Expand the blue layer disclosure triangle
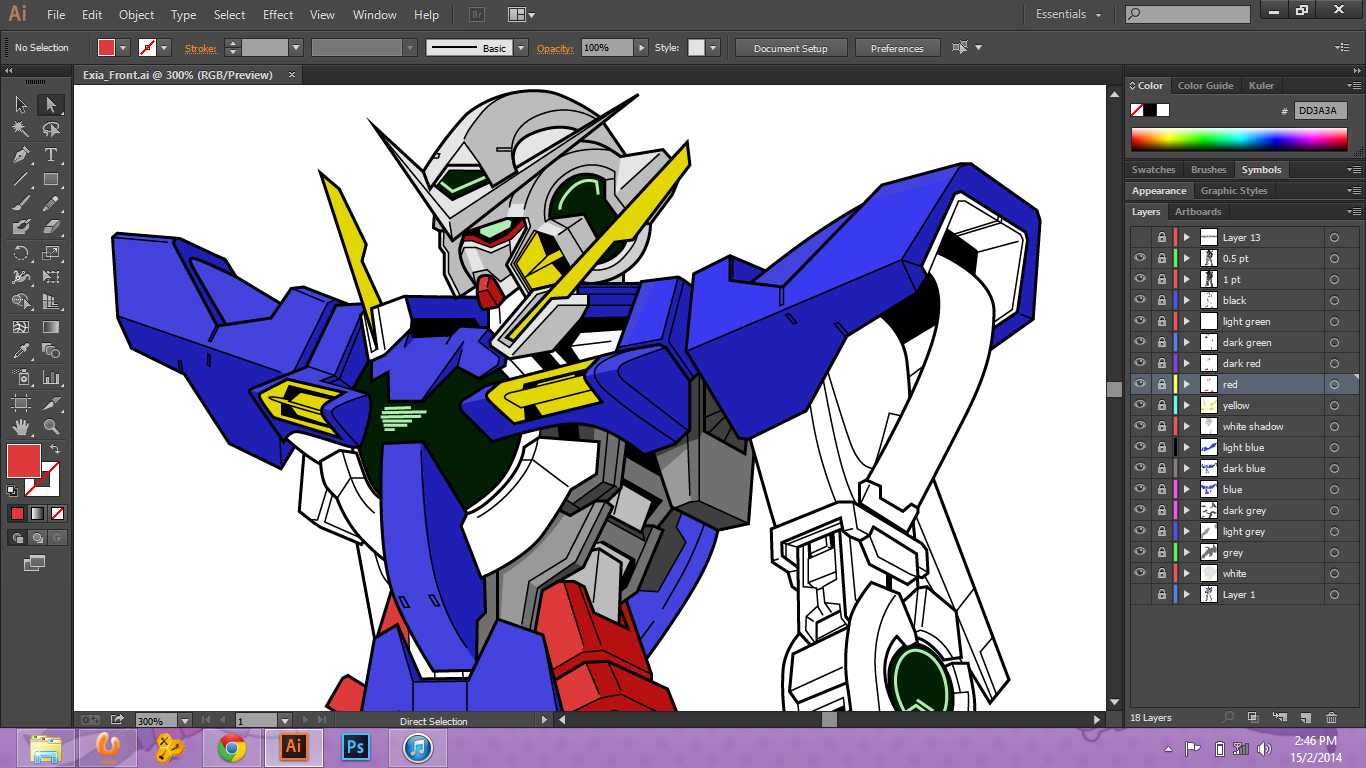The height and width of the screenshot is (768, 1366). tap(1187, 489)
